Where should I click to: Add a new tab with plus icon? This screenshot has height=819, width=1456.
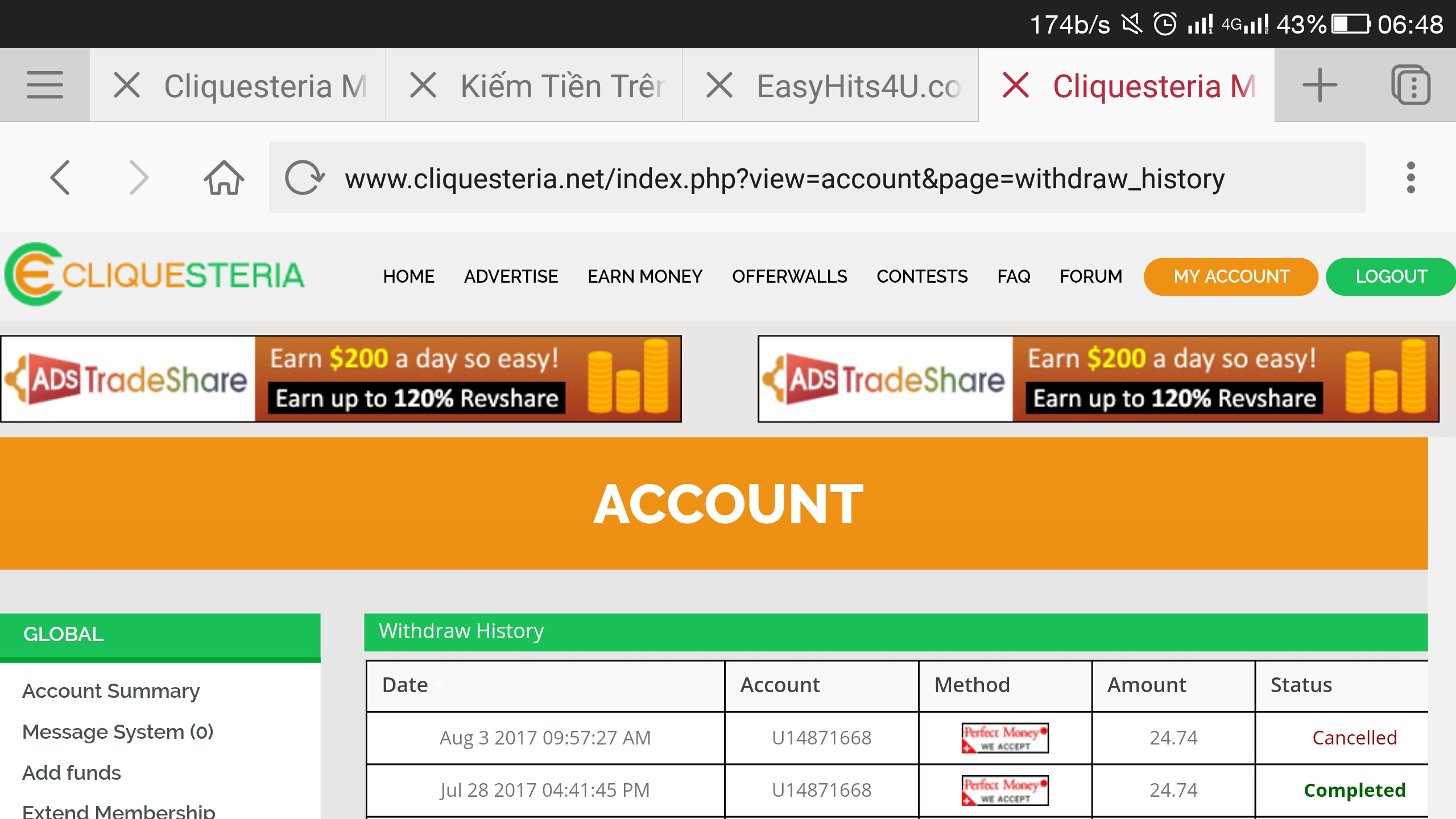coord(1319,85)
